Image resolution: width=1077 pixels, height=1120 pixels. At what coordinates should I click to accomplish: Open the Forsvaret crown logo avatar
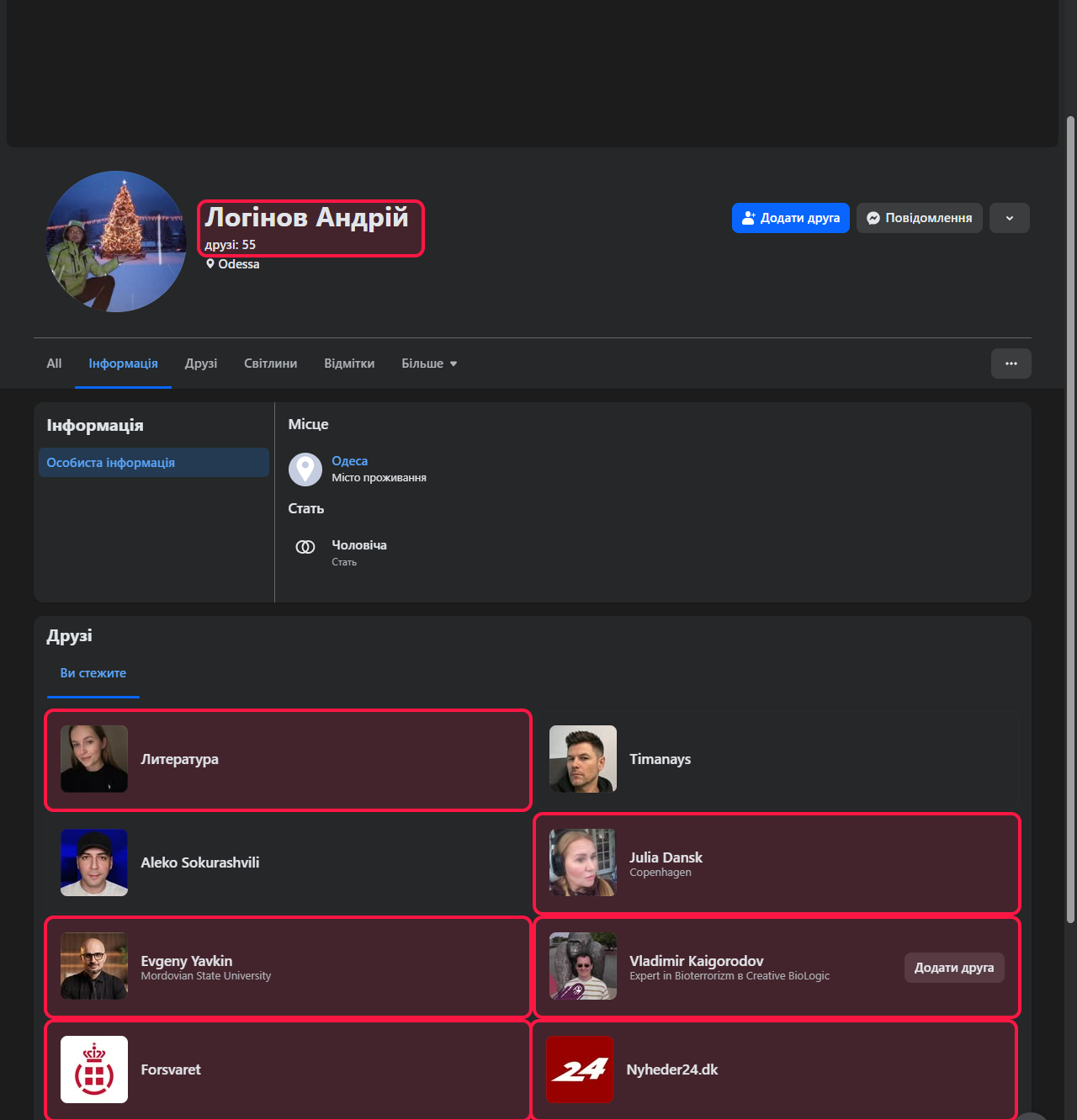(x=94, y=1070)
